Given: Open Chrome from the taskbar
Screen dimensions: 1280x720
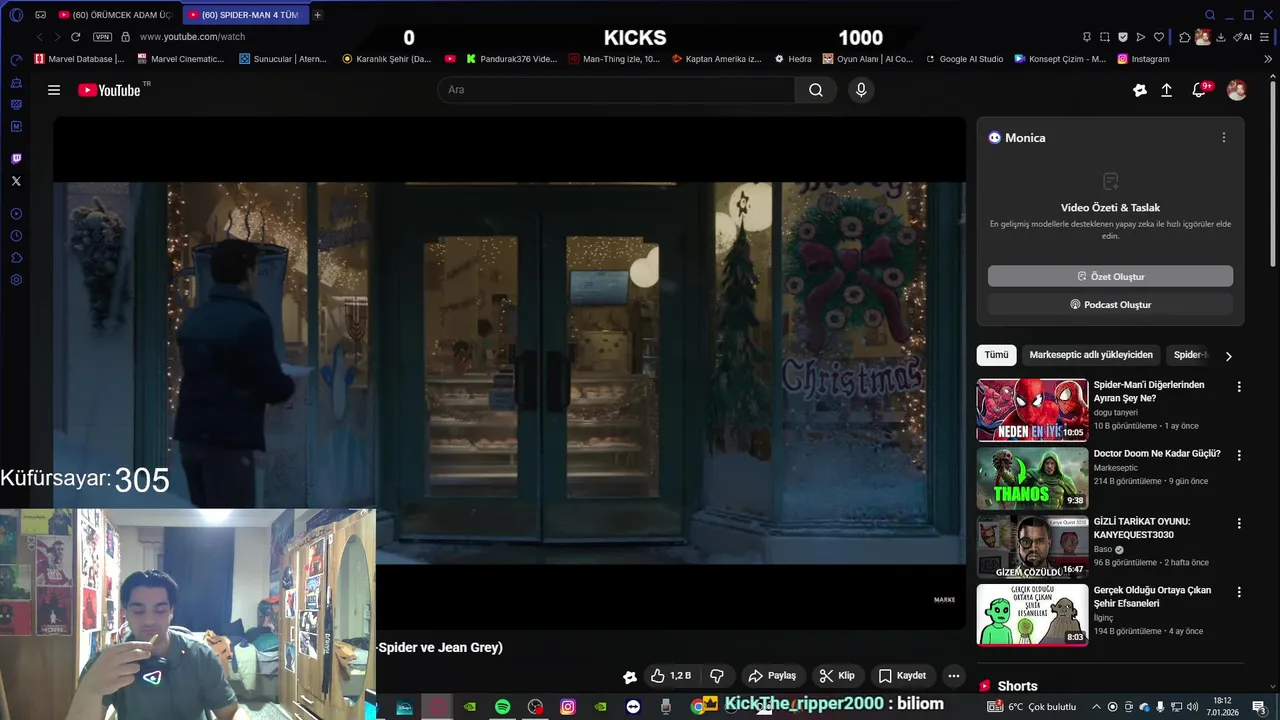Looking at the screenshot, I should [x=699, y=707].
